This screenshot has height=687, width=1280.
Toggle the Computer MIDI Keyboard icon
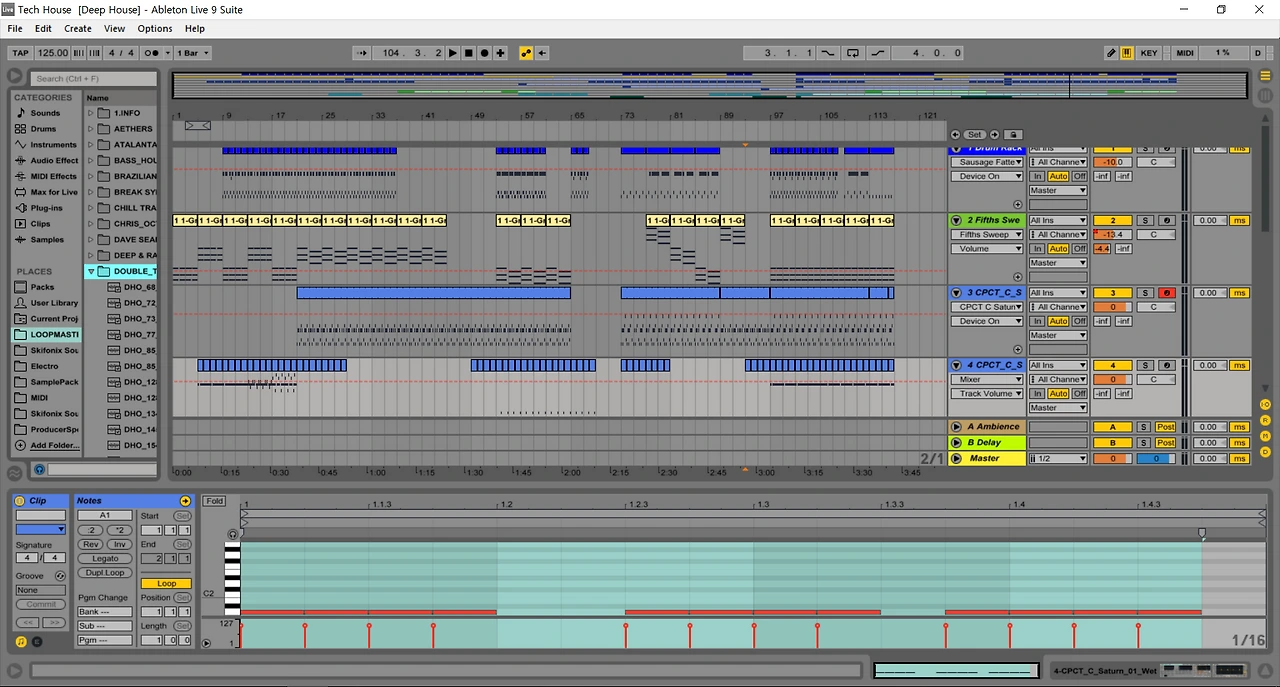[x=1127, y=53]
